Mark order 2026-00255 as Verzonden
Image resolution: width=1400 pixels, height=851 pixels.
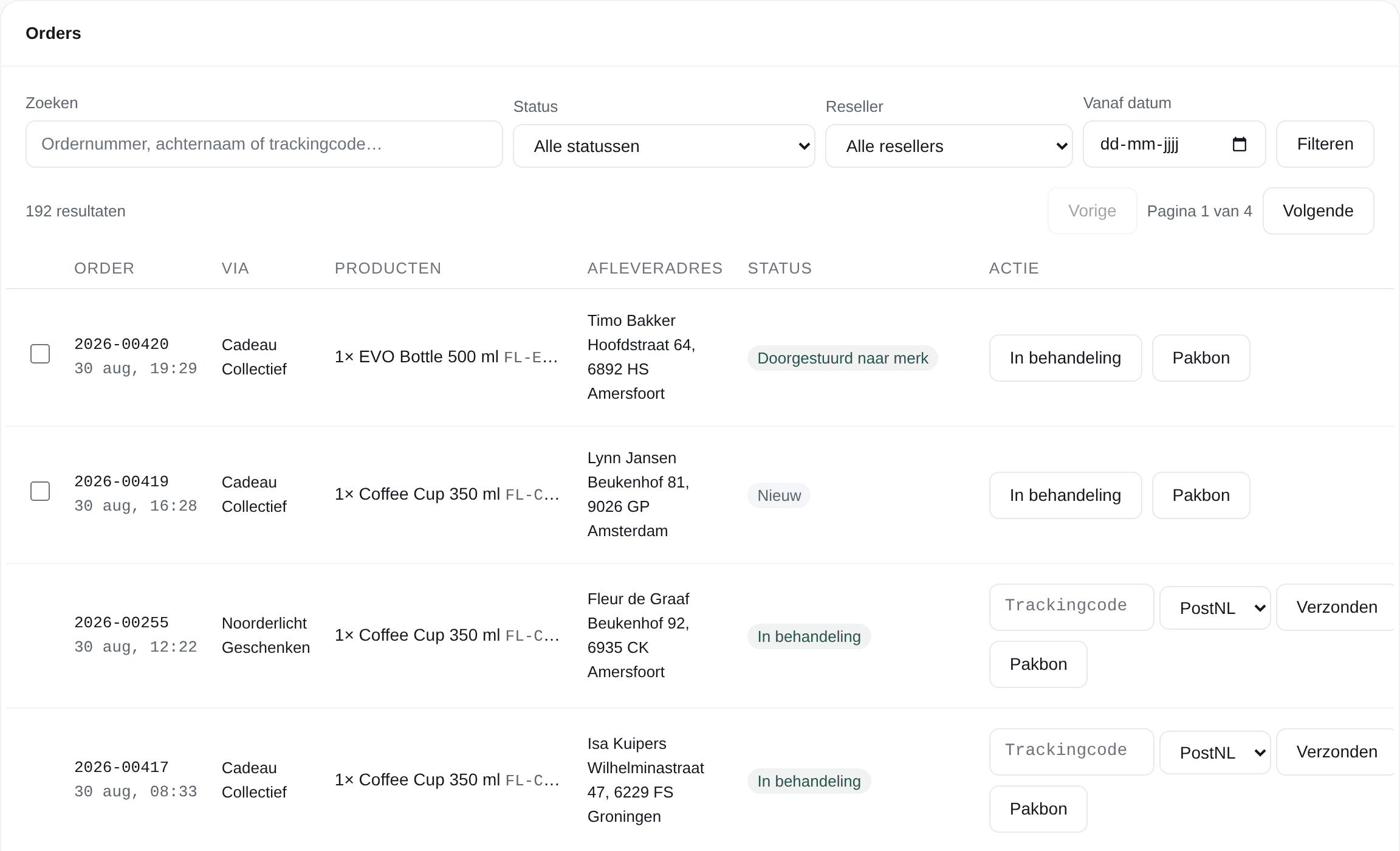tap(1336, 607)
